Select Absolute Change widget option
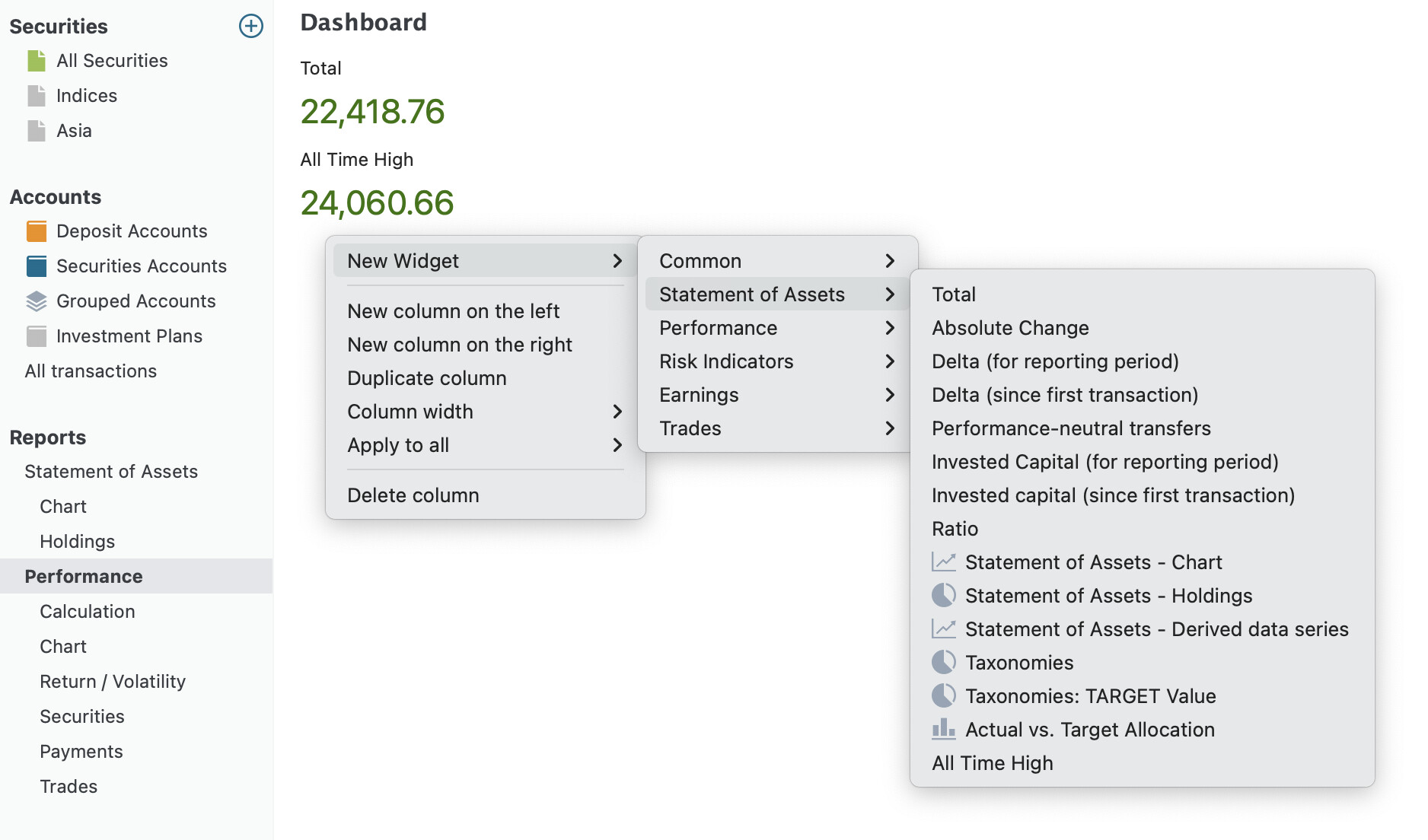The height and width of the screenshot is (840, 1428). coord(1010,328)
